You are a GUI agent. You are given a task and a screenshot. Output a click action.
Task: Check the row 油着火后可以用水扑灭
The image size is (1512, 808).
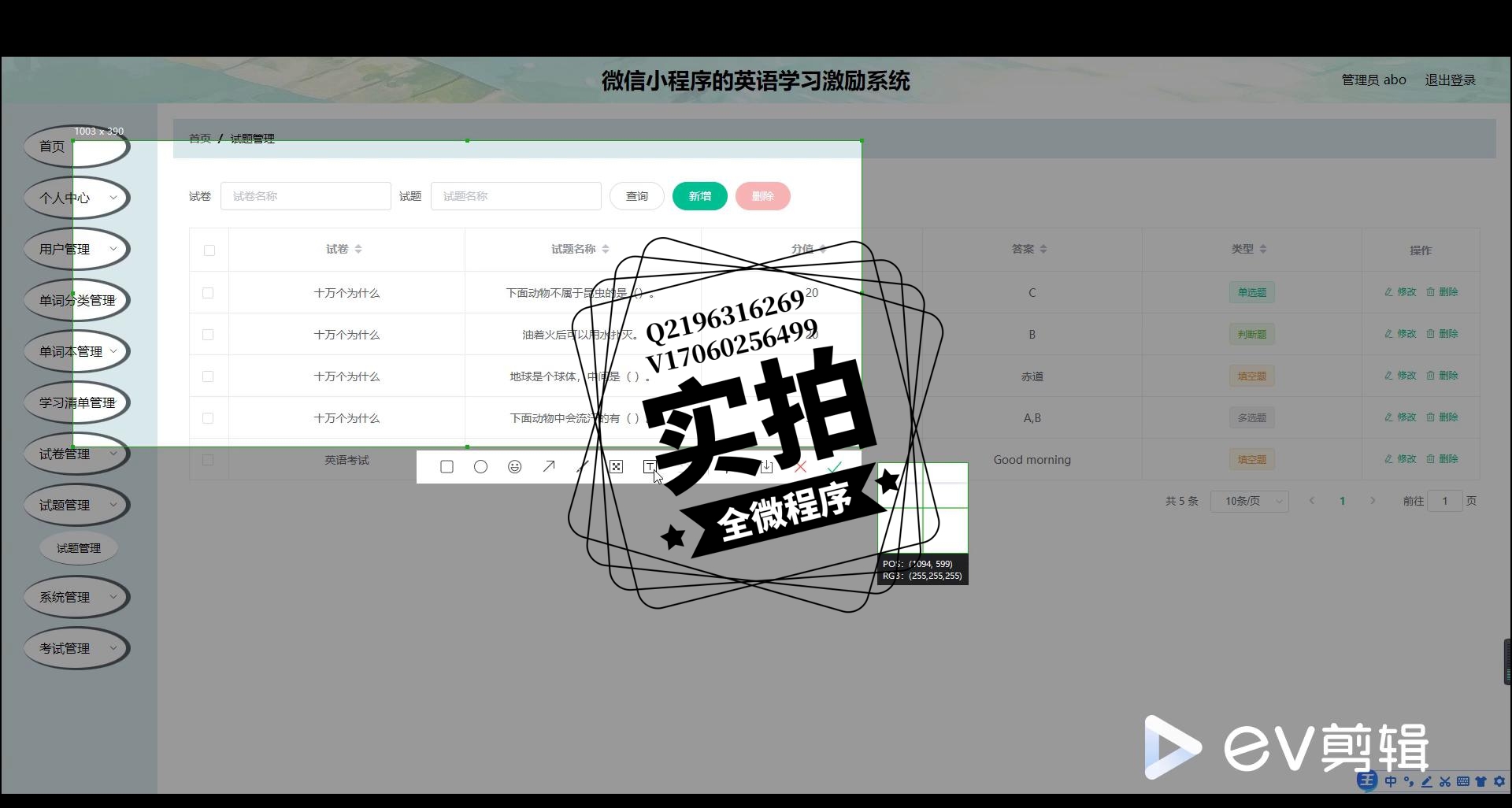pos(208,335)
